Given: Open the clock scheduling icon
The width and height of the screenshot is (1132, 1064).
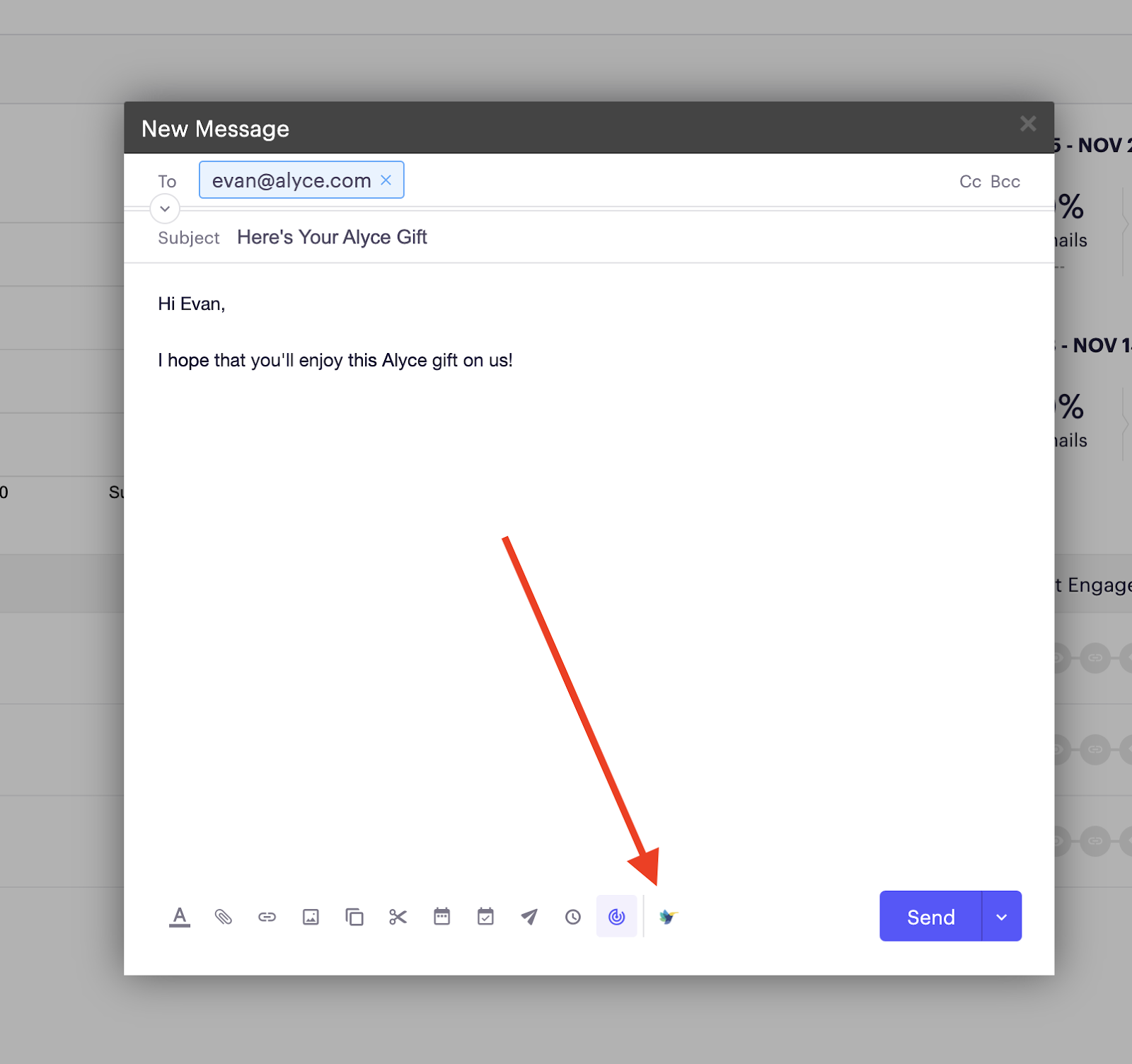Looking at the screenshot, I should coord(573,917).
